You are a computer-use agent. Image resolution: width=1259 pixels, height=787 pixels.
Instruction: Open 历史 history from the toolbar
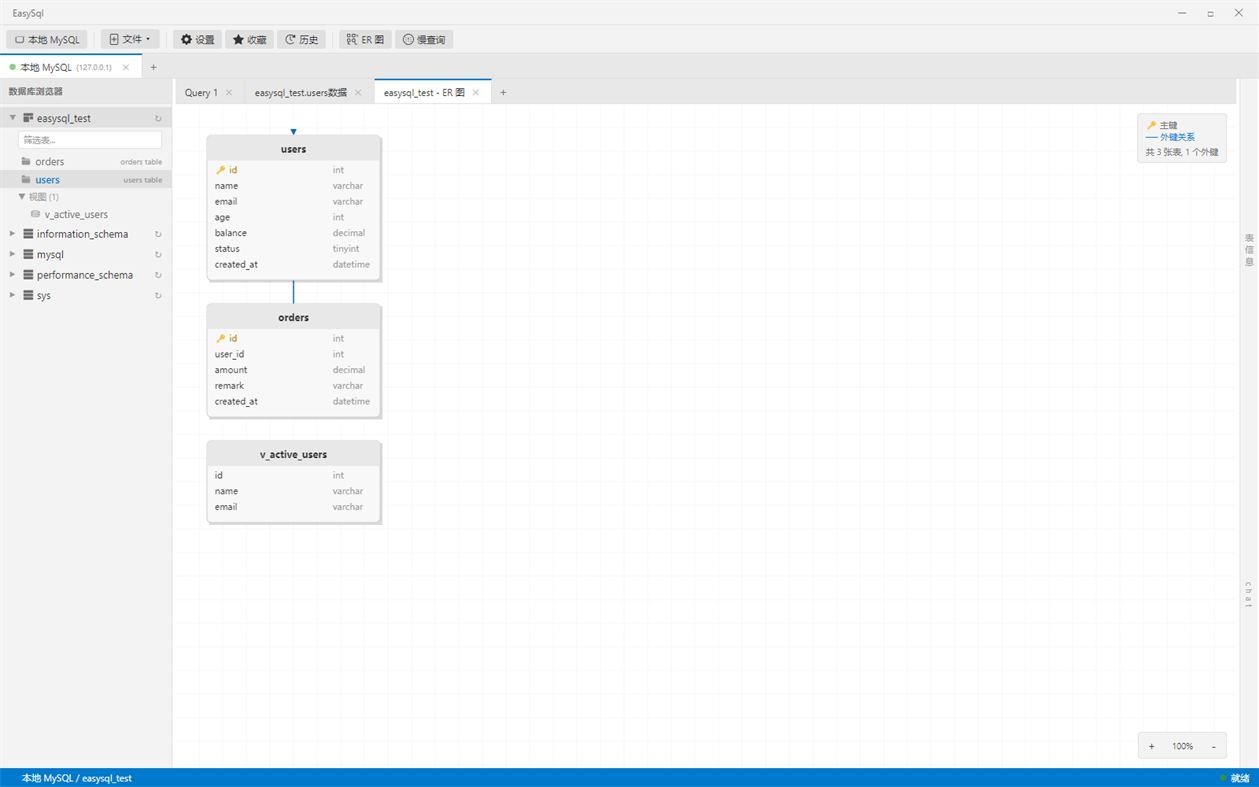[x=301, y=39]
